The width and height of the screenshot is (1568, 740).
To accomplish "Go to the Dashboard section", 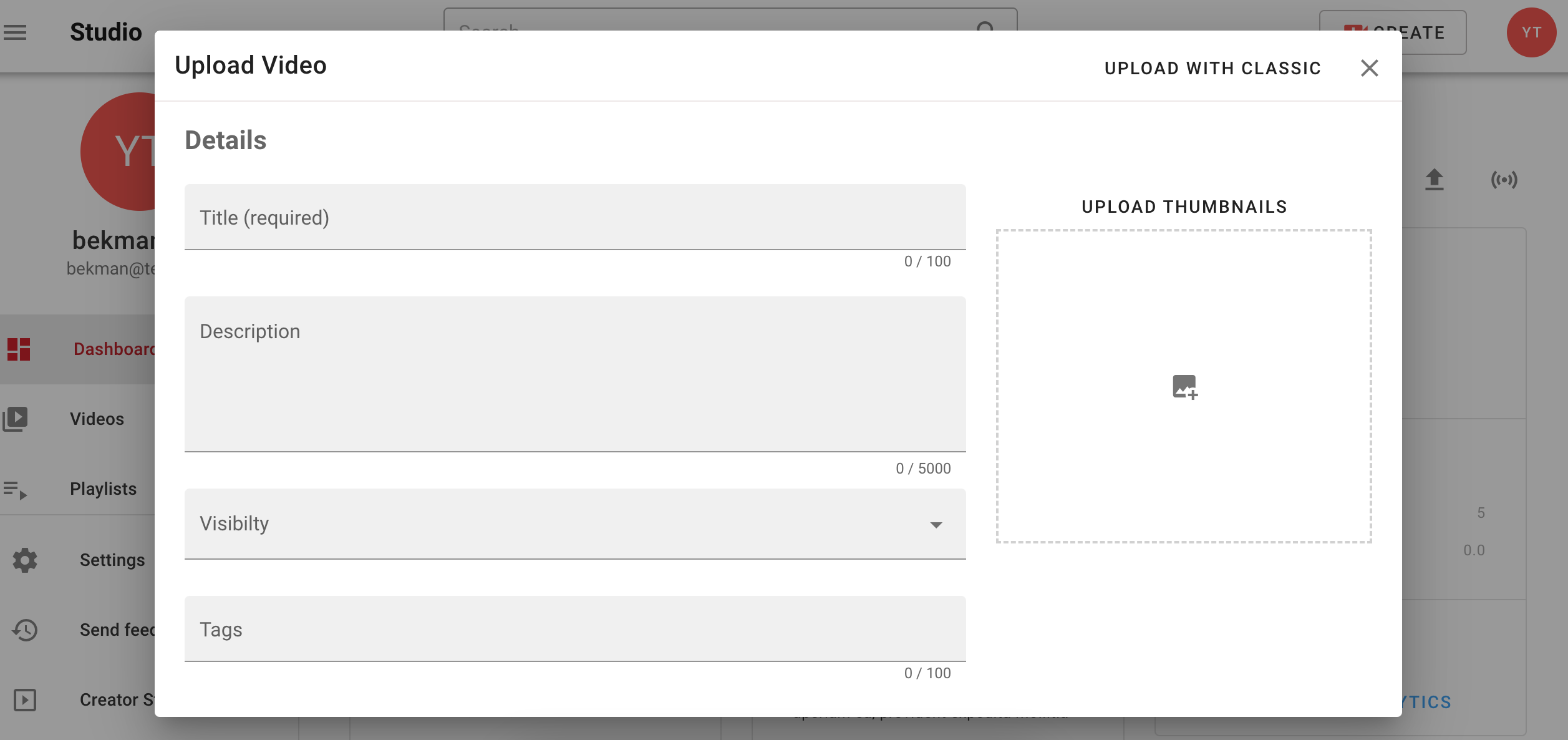I will pyautogui.click(x=115, y=349).
